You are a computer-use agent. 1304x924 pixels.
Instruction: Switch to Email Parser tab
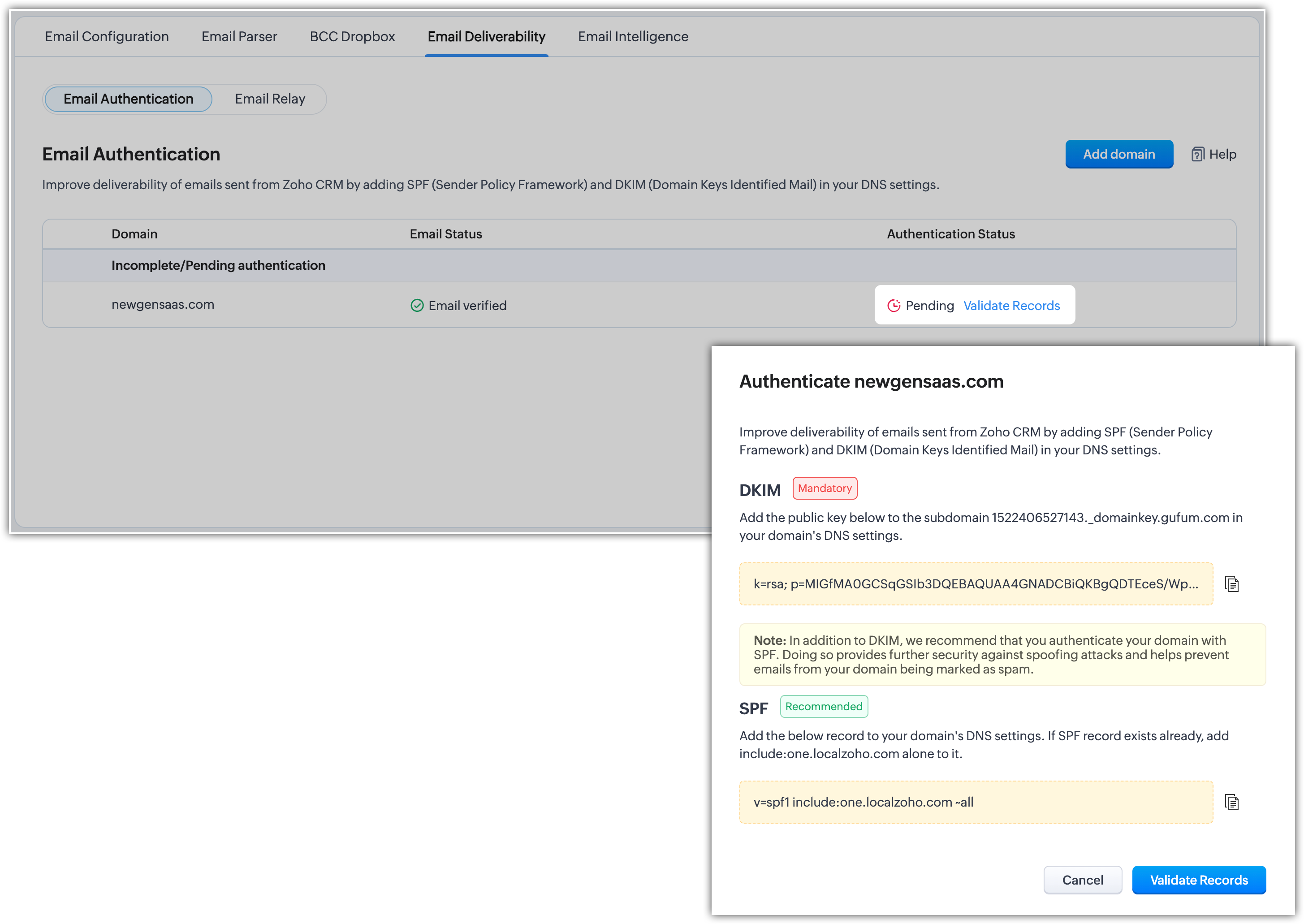tap(239, 36)
